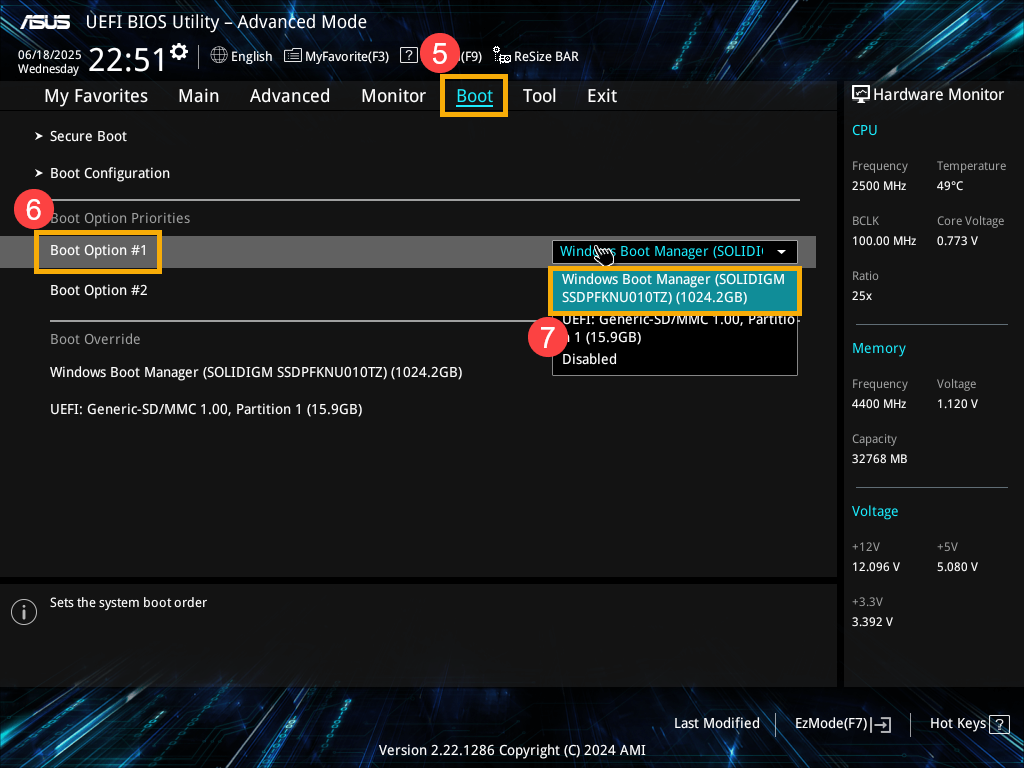Click the Hot Keys question mark icon
Viewport: 1024px width, 768px height.
999,724
